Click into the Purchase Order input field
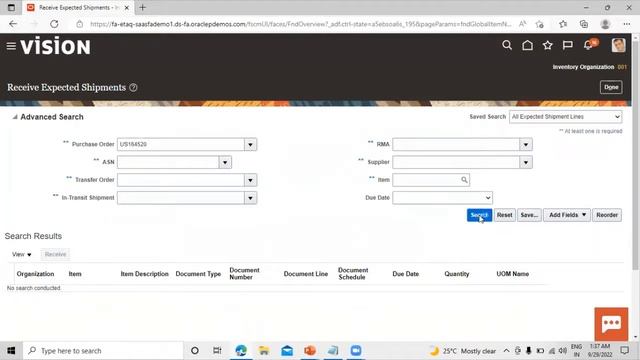This screenshot has width=640, height=360. coord(181,144)
